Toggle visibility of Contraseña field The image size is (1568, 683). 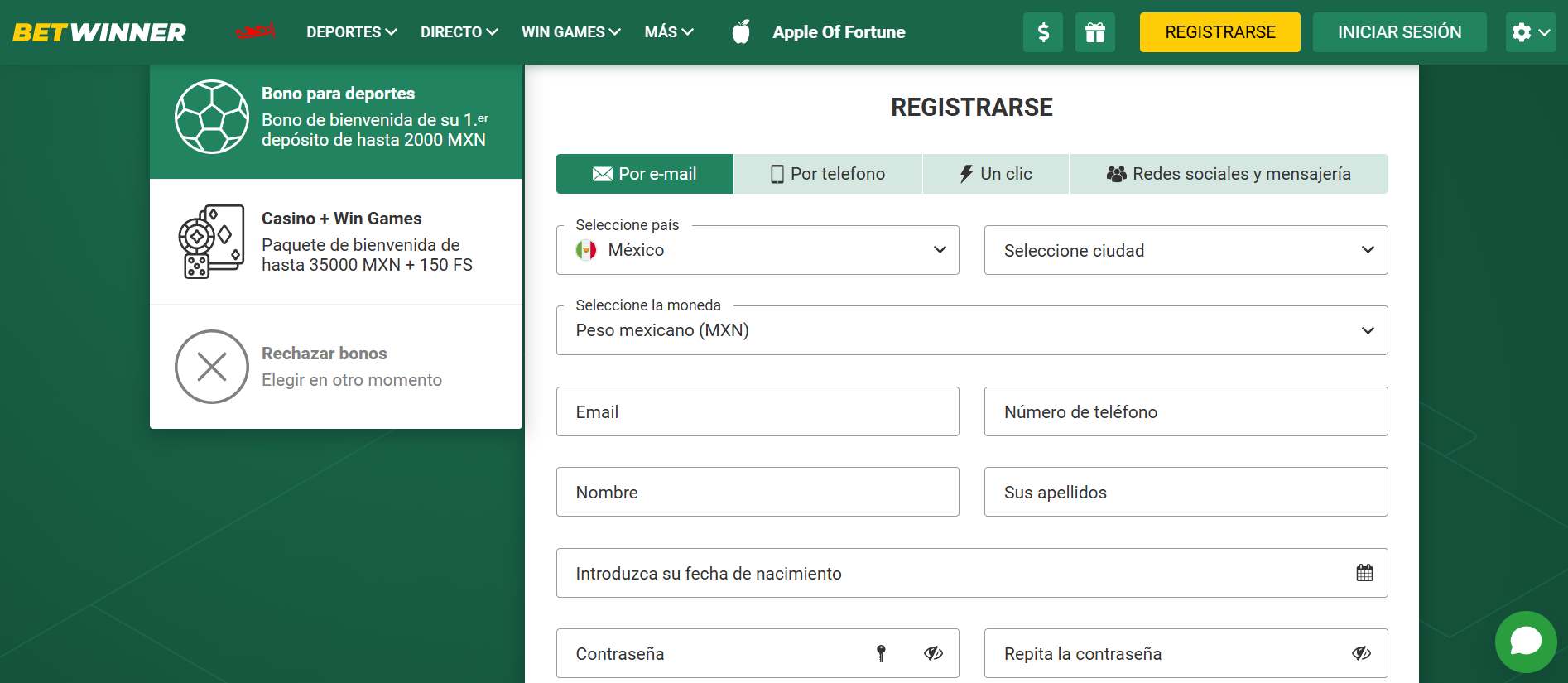coord(933,653)
